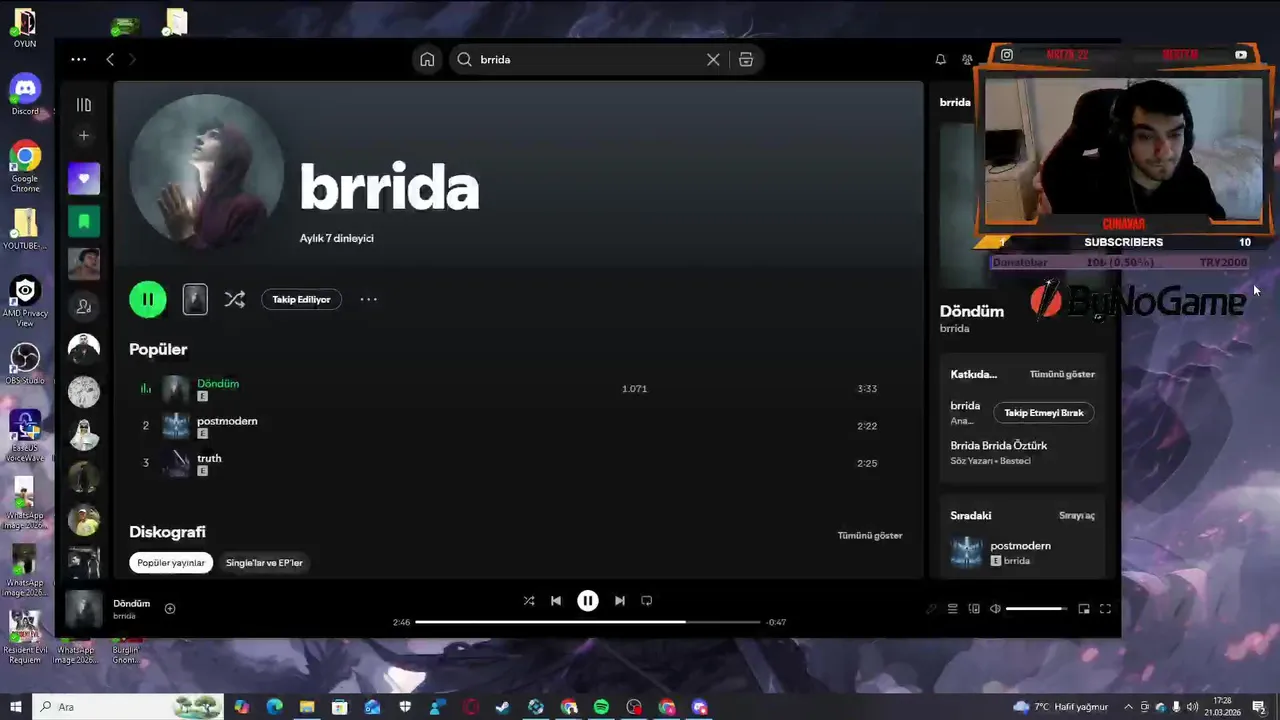Open Spotify Home
Screen dimensions: 1280x720
coord(427,59)
